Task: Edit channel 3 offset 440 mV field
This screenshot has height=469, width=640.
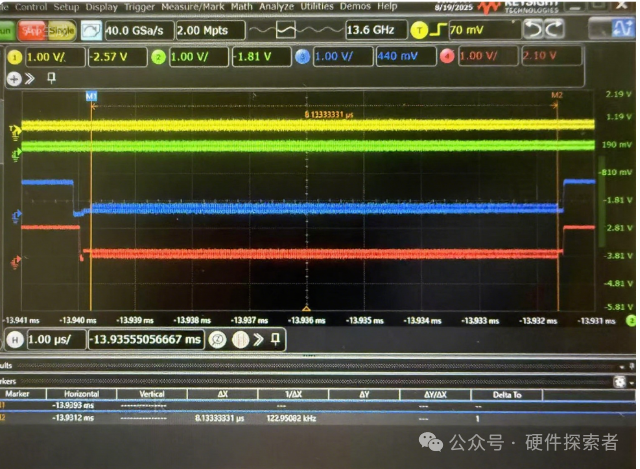Action: pos(406,56)
